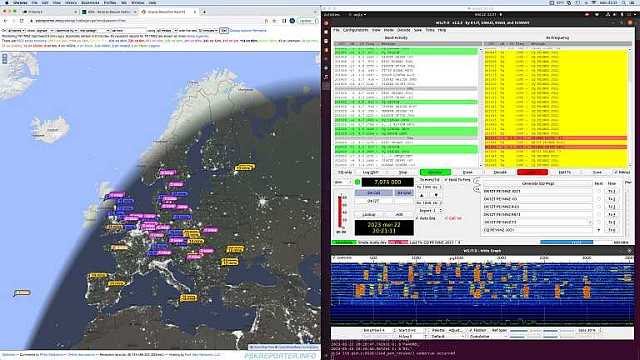Toggle the CQ only checkbox
The image size is (640, 360).
pos(345,173)
